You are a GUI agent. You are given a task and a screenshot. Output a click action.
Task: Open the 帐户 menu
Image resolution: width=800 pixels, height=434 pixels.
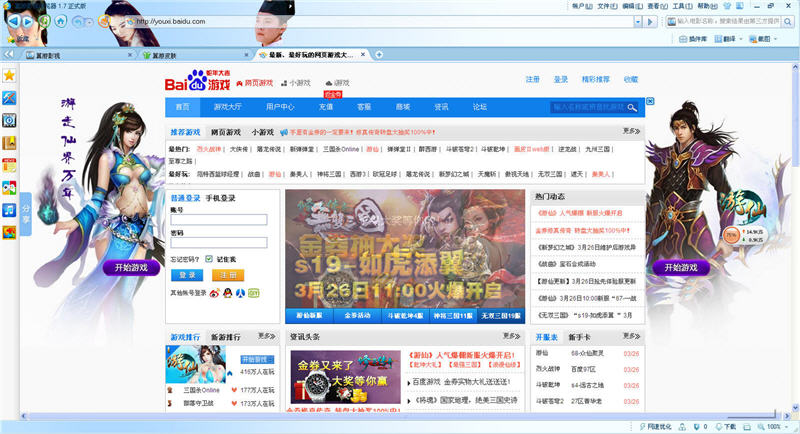pyautogui.click(x=582, y=6)
